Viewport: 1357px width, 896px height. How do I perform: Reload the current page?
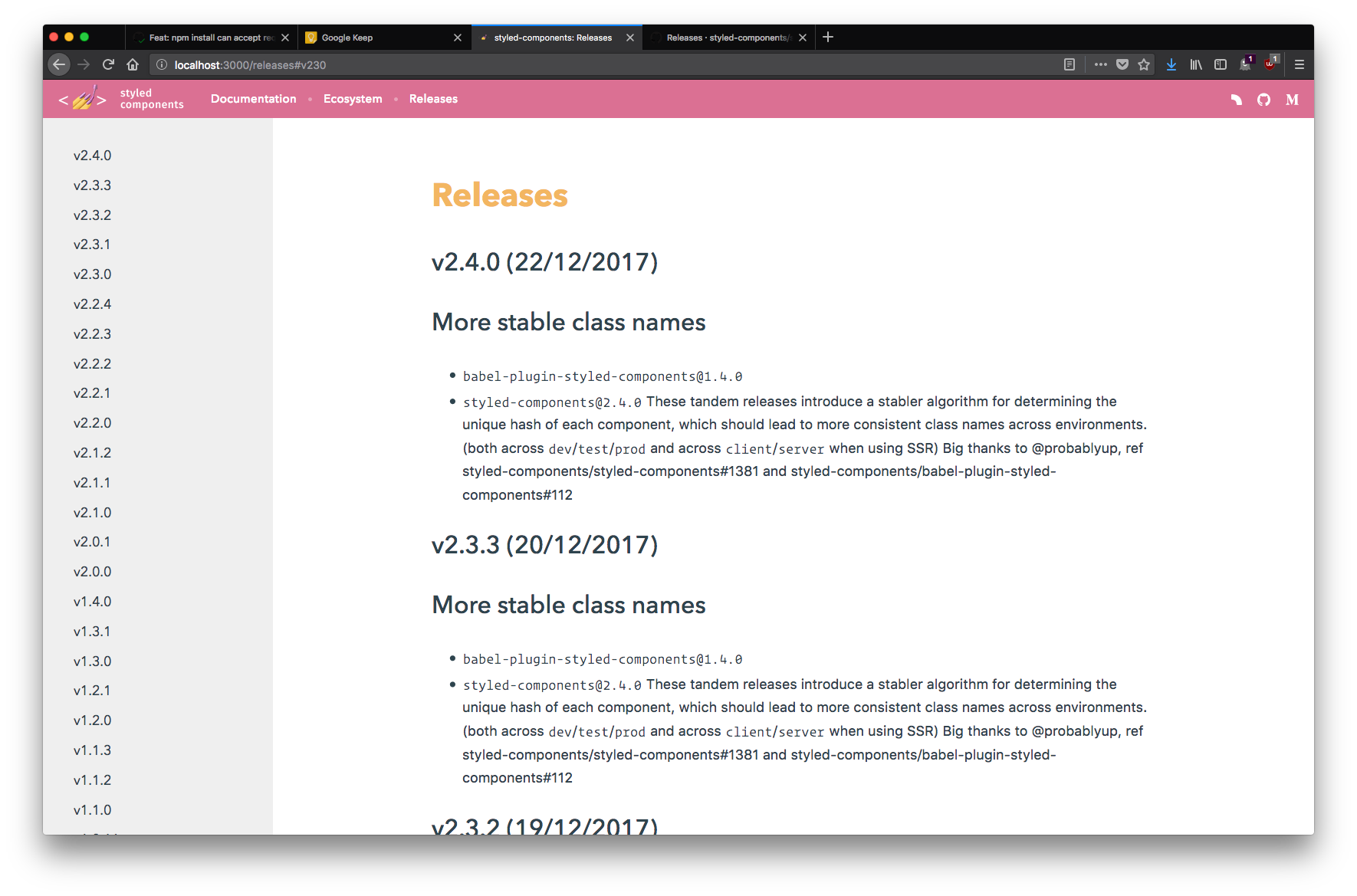coord(108,65)
